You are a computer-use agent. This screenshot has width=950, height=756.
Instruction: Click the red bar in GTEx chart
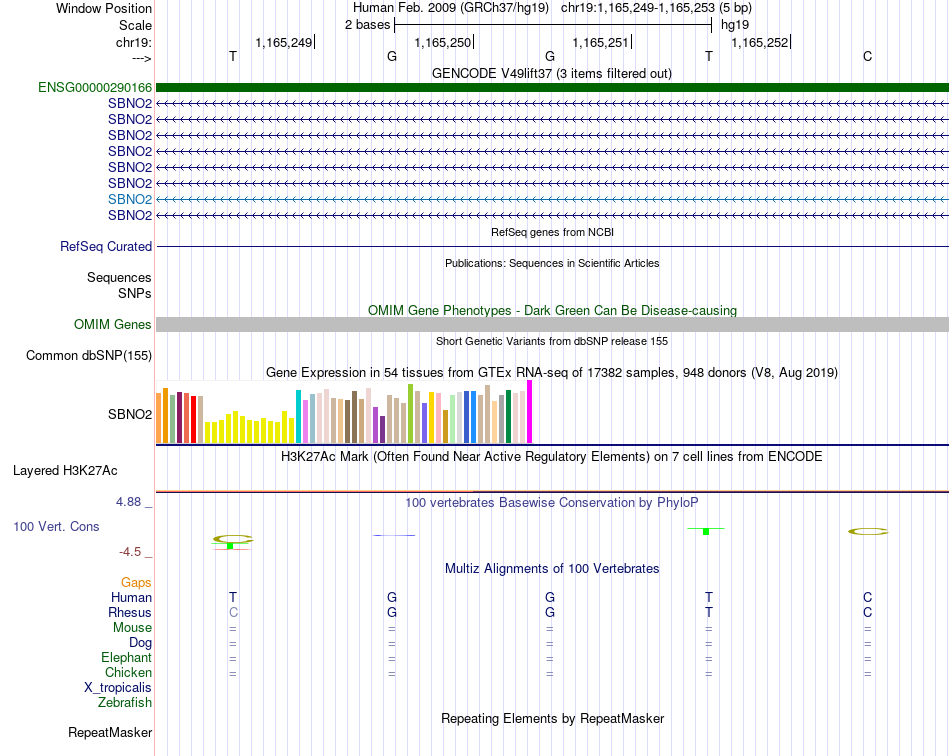[193, 419]
